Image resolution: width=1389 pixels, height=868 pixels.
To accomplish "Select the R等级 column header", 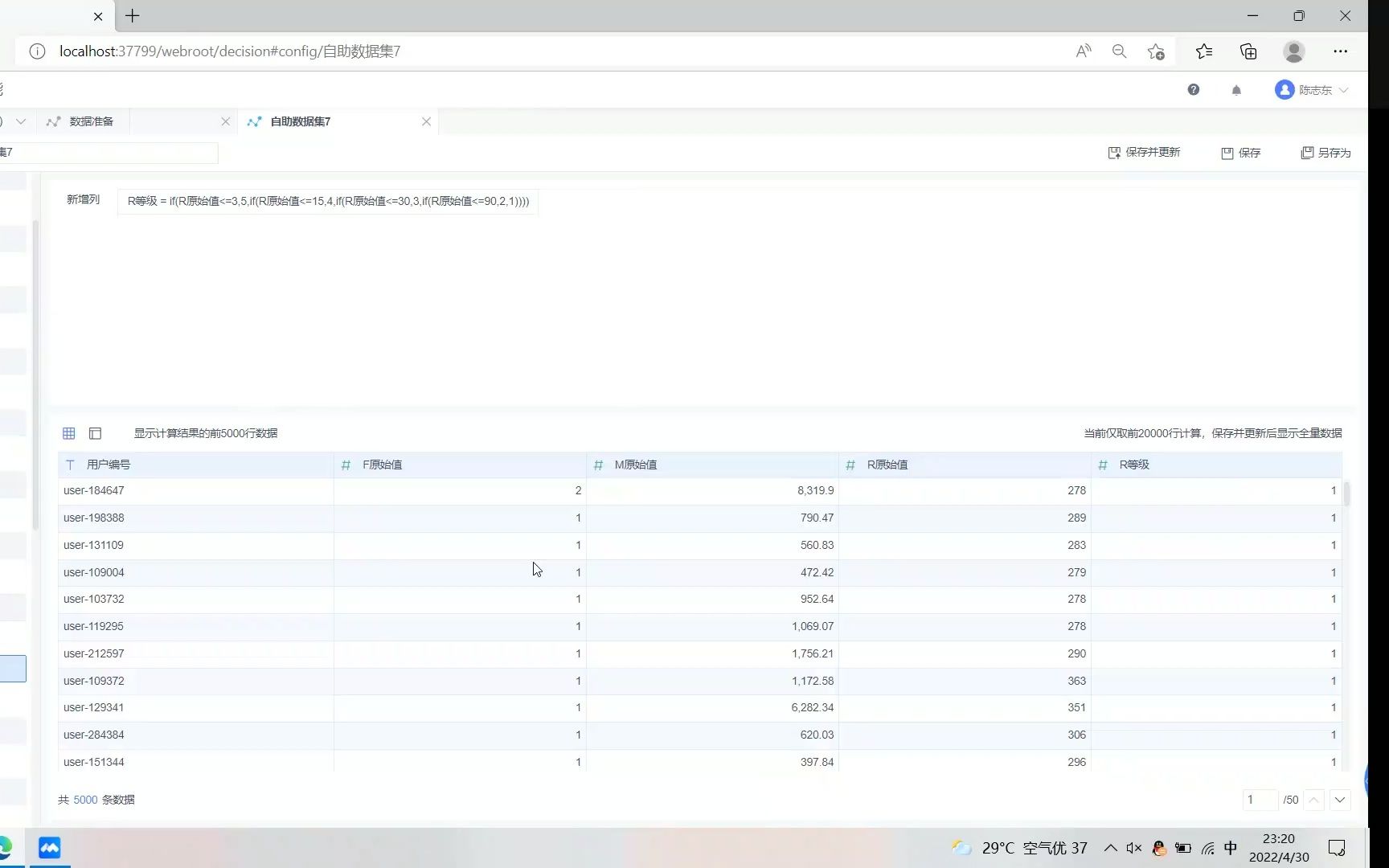I will [1216, 465].
